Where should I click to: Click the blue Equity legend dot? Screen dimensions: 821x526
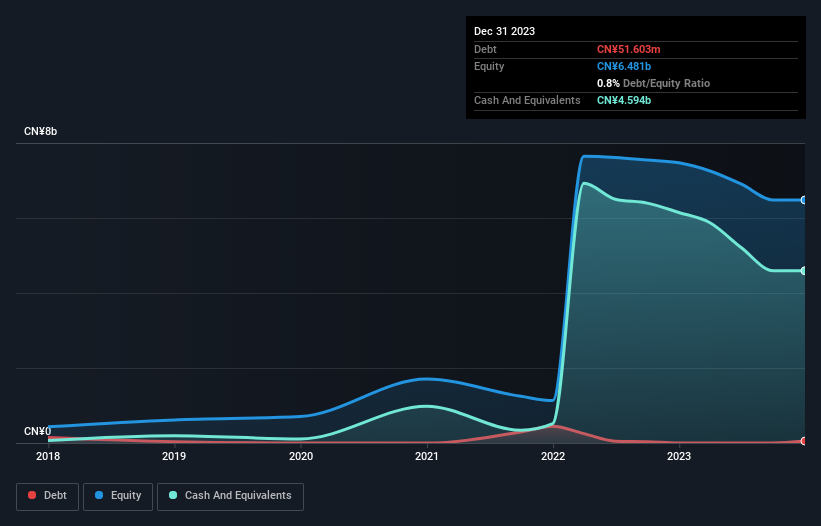click(x=99, y=495)
